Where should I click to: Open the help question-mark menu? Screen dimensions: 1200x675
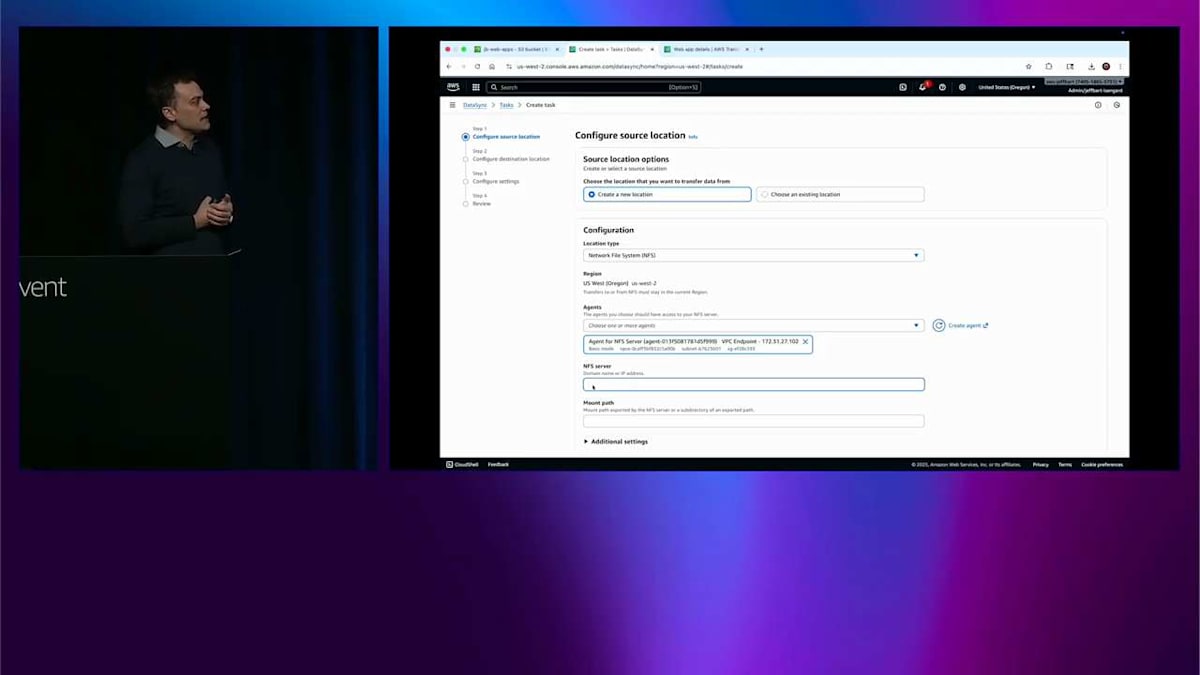pyautogui.click(x=942, y=87)
